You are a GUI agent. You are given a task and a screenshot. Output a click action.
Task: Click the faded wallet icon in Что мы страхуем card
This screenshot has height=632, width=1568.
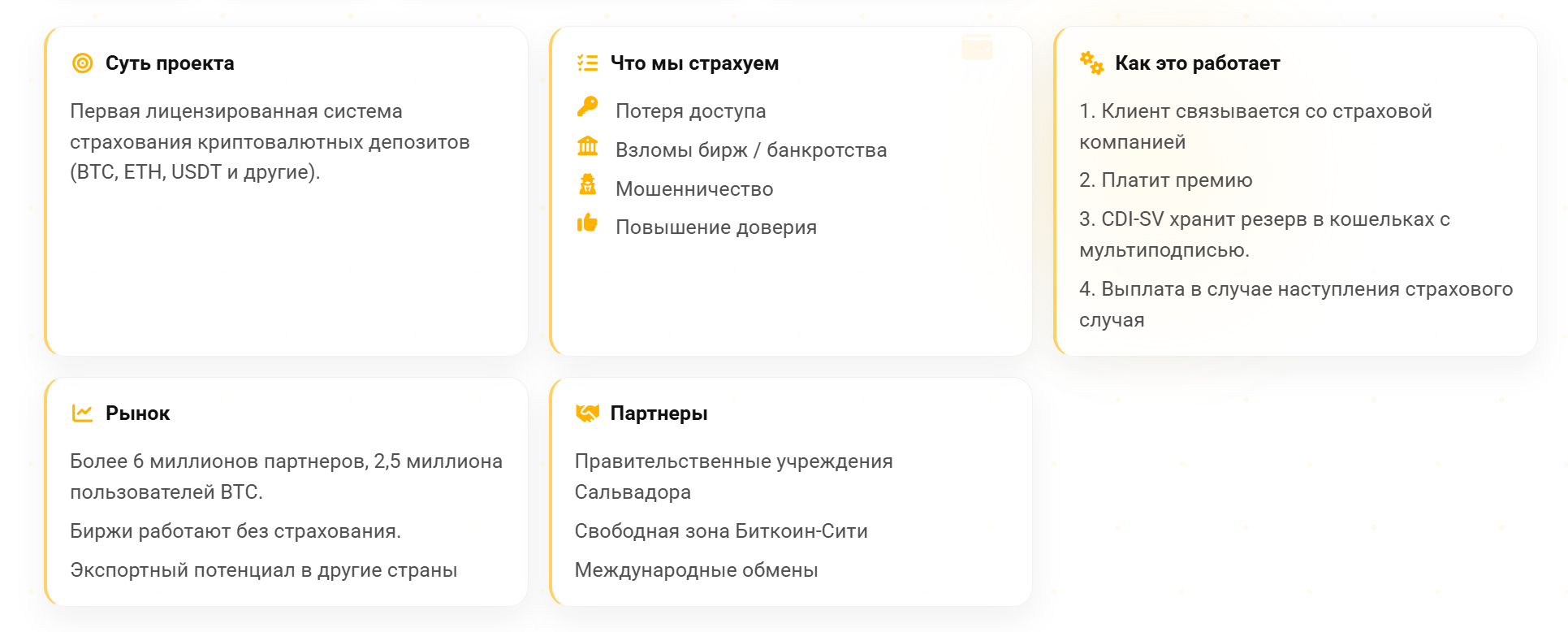point(977,47)
